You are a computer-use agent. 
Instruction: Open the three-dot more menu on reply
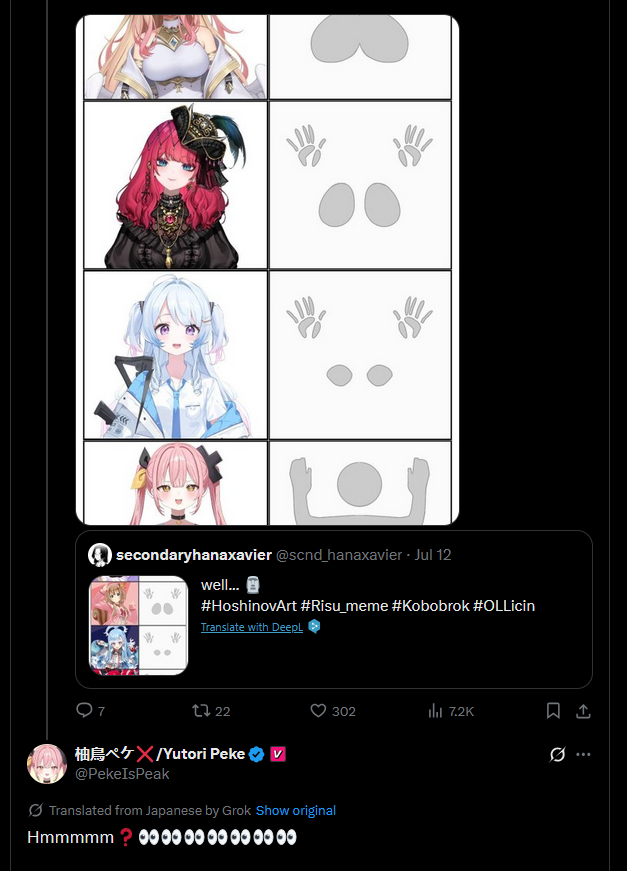[584, 754]
